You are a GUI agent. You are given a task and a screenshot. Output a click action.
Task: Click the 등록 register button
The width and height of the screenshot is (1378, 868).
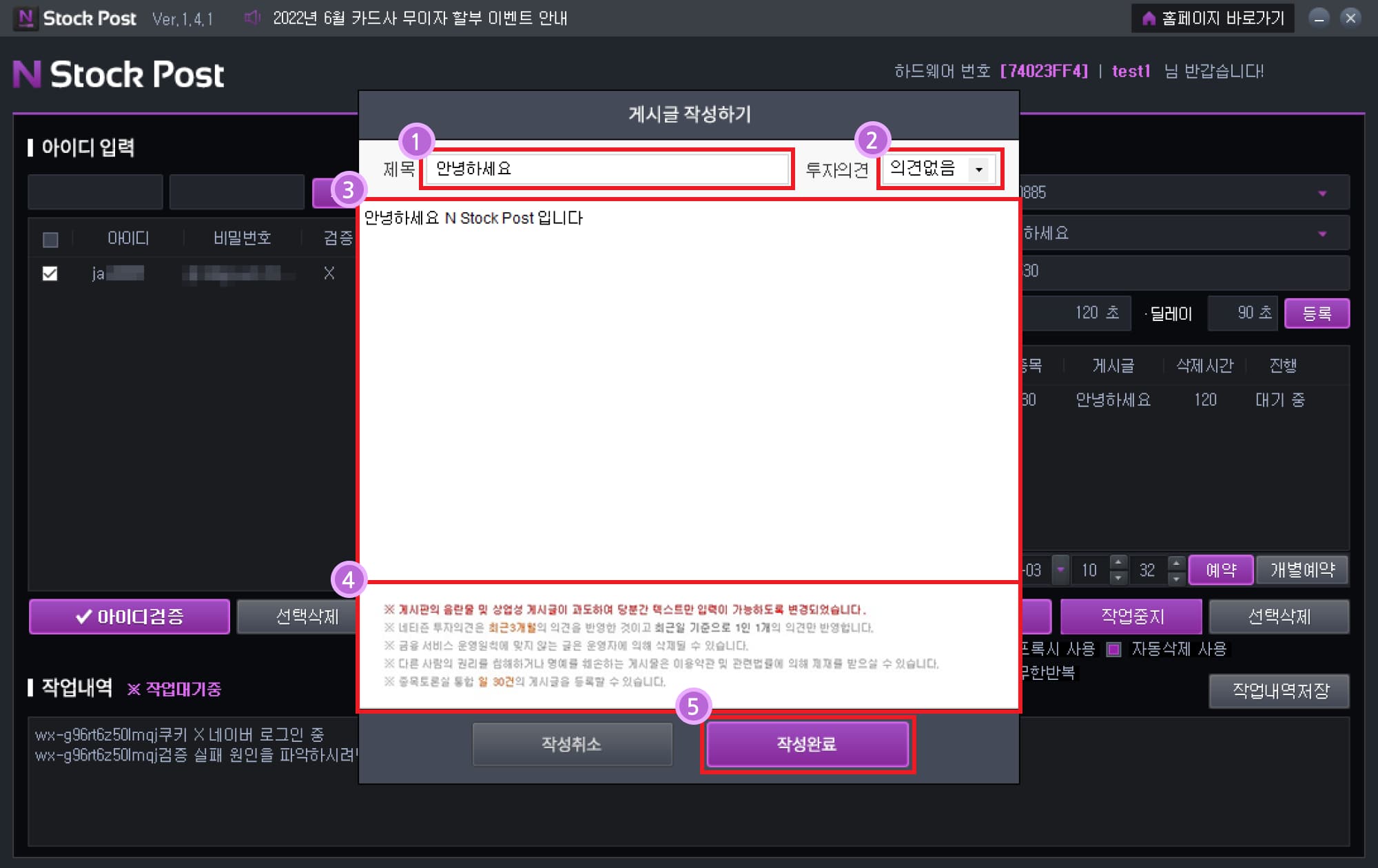pos(1317,313)
